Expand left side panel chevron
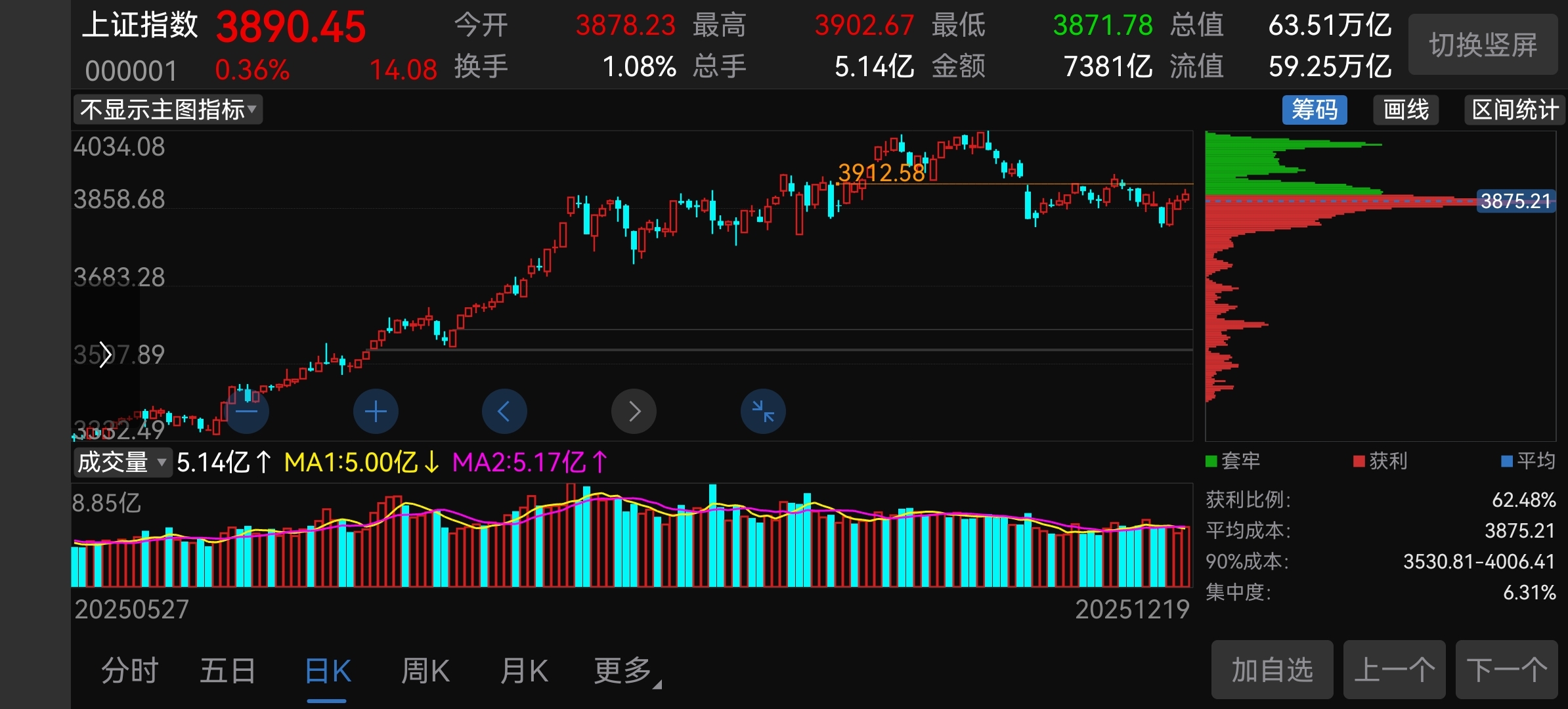 [x=105, y=355]
